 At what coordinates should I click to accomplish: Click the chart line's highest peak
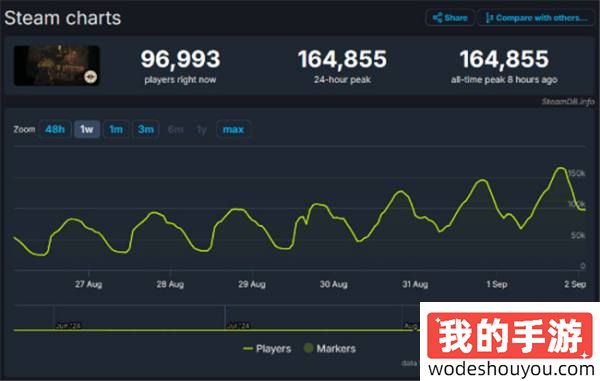pos(561,168)
